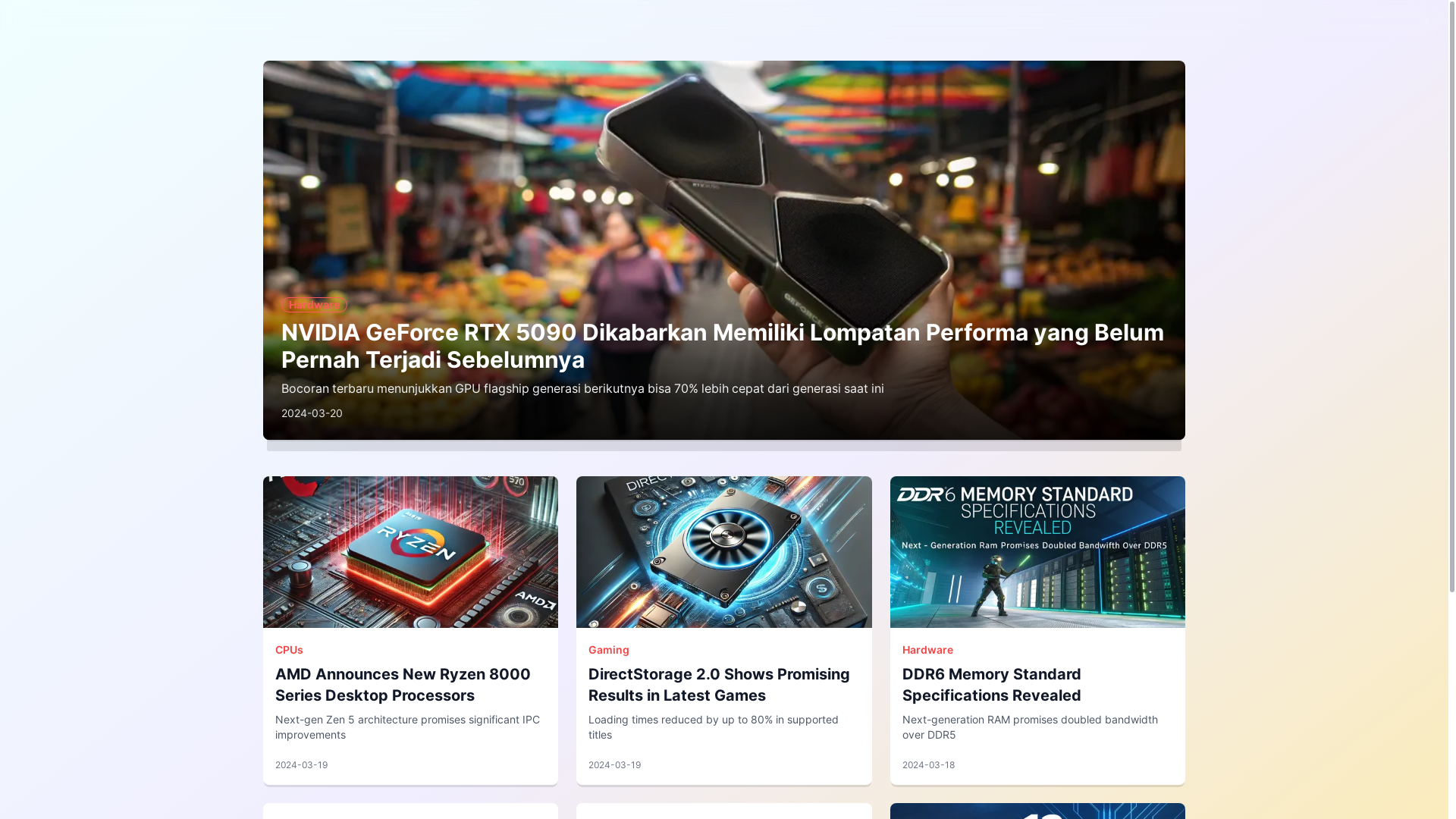Screen dimensions: 1456x819
Task: Click the horizontal scrollbar beneath the hero banner
Action: pos(723,446)
